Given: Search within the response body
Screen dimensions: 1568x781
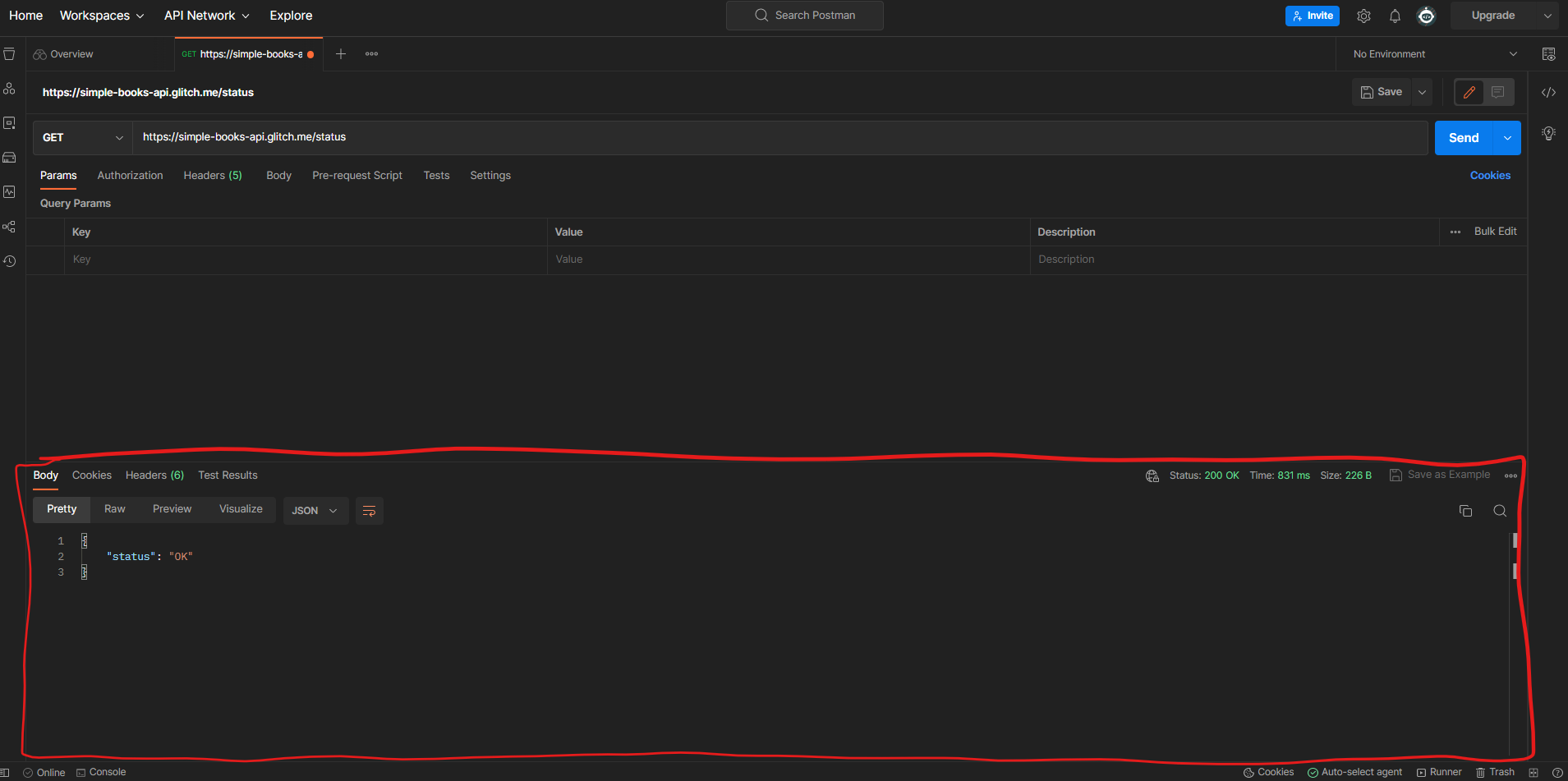Looking at the screenshot, I should click(1500, 511).
